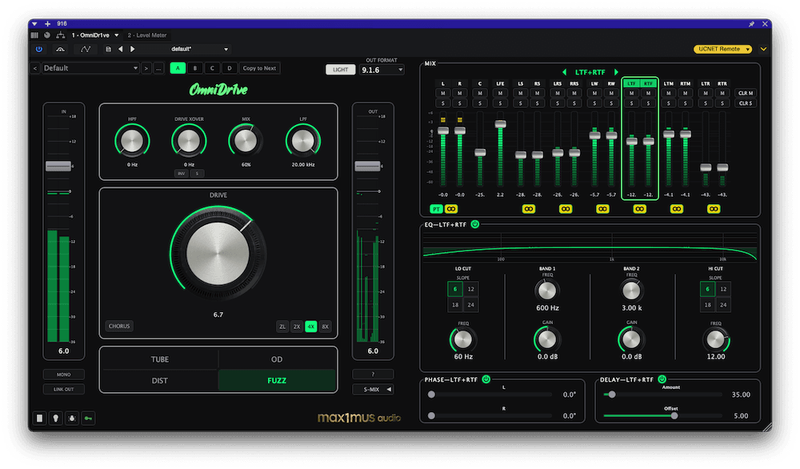
Task: Go to previous host preset arrow
Action: 121,49
